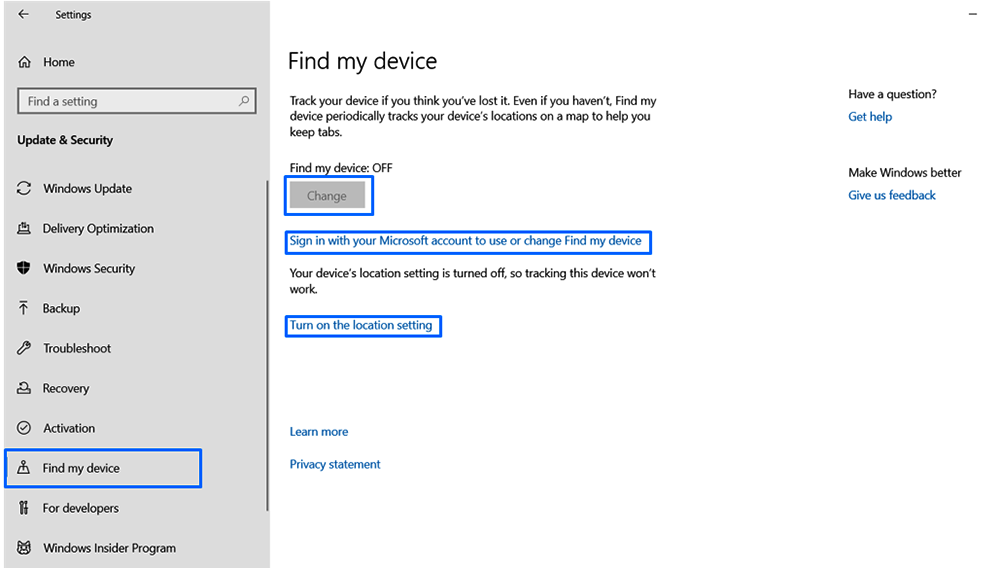Open the Windows Security section
Viewport: 1000px width, 568px height.
(x=89, y=268)
